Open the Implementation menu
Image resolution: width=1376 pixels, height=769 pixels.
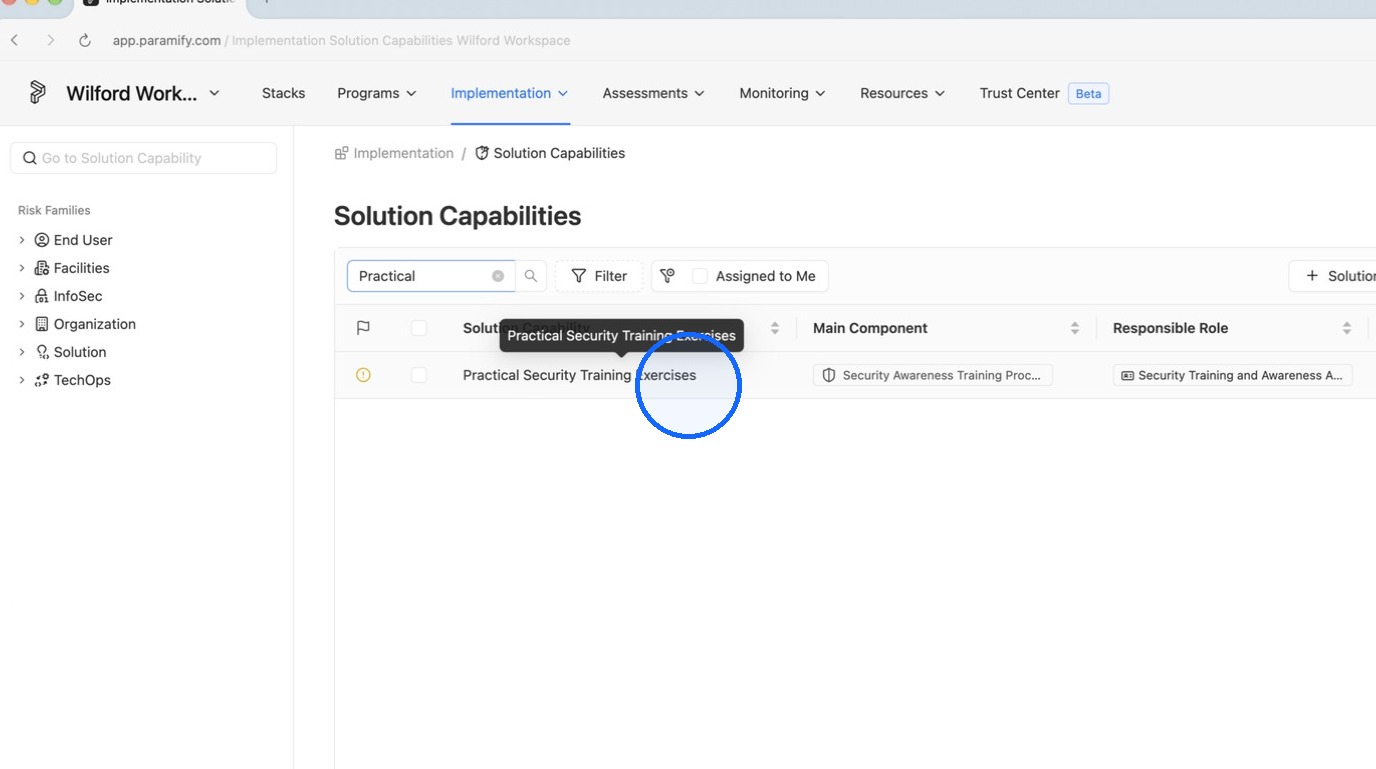tap(510, 93)
